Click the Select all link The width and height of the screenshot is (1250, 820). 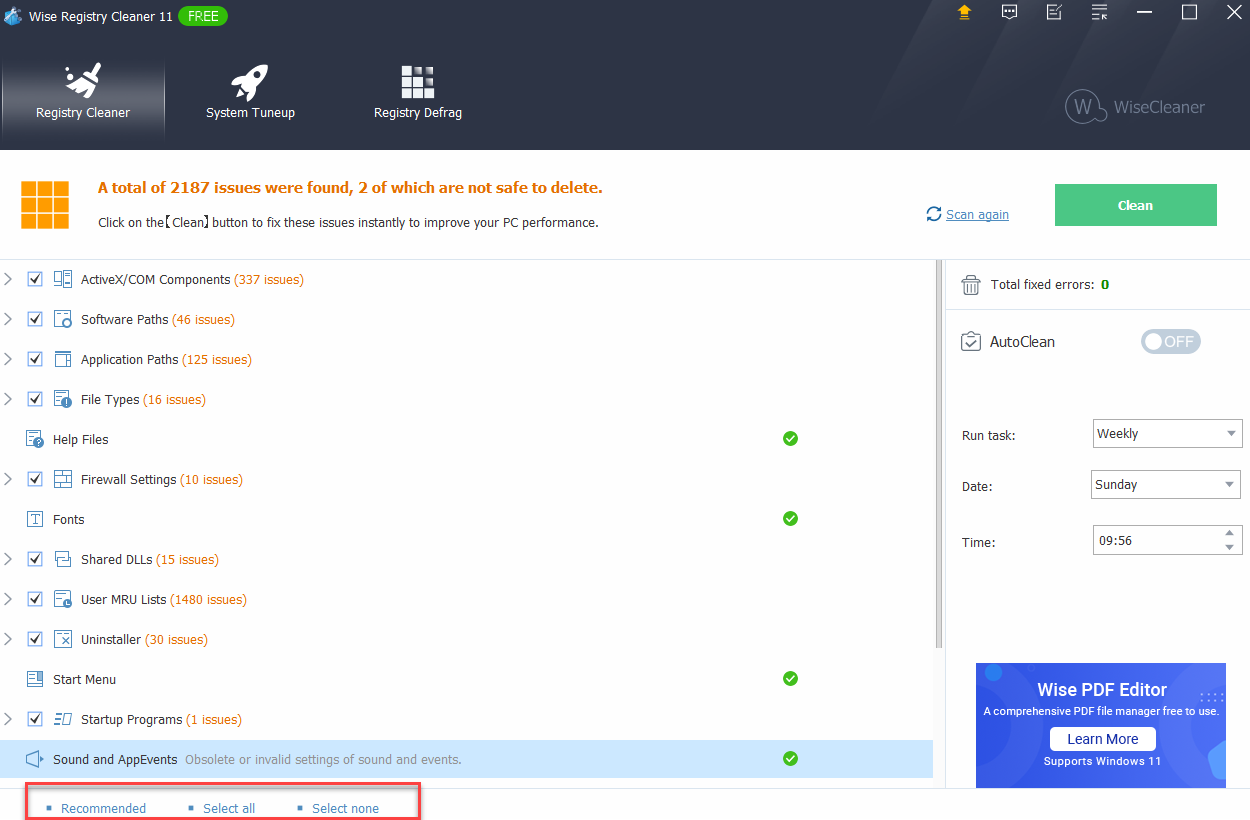coord(229,808)
